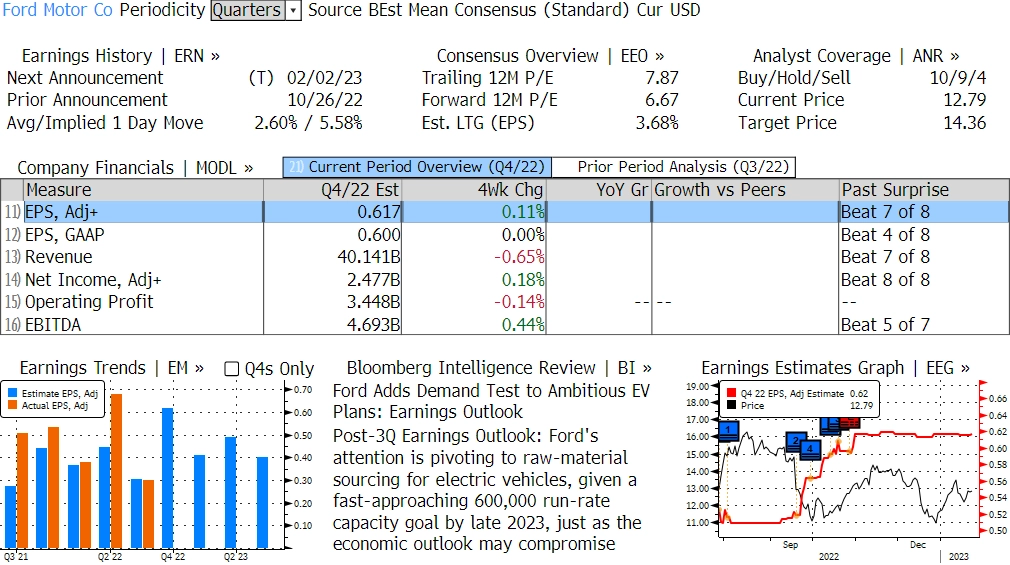Click event marker 2 on estimates graph
This screenshot has width=1010, height=565.
[x=796, y=441]
